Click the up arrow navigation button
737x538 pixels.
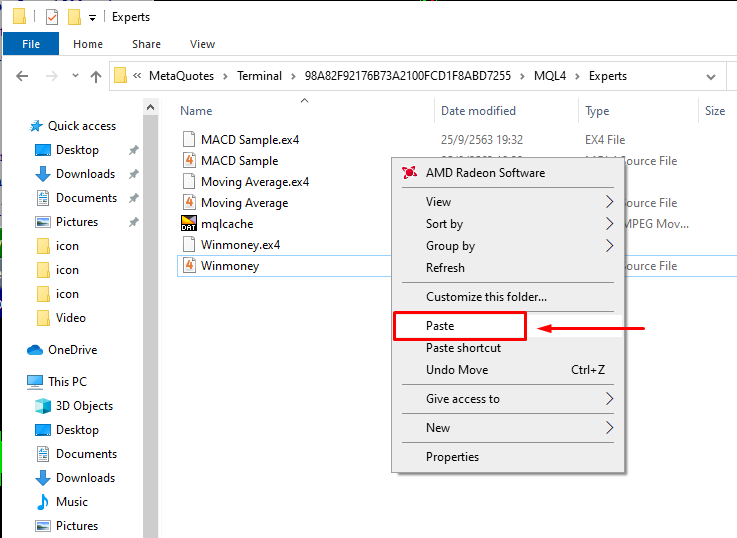coord(96,76)
